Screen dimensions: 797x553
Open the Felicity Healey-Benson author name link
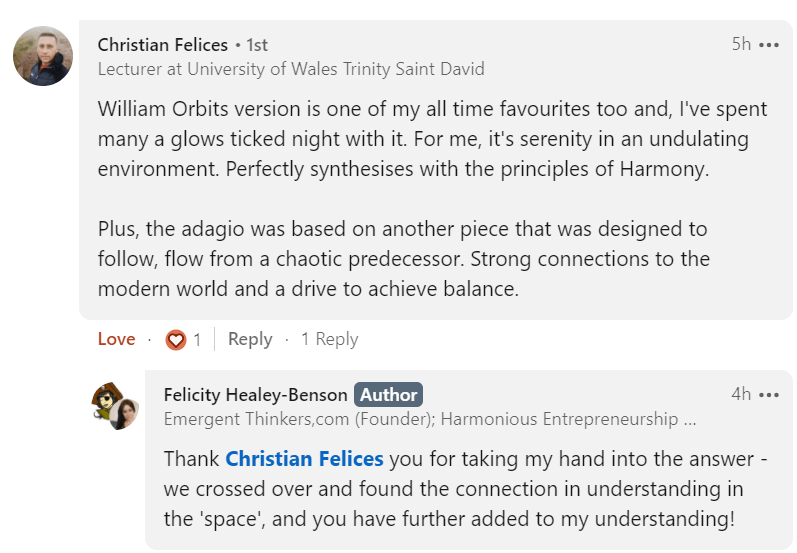click(x=255, y=394)
